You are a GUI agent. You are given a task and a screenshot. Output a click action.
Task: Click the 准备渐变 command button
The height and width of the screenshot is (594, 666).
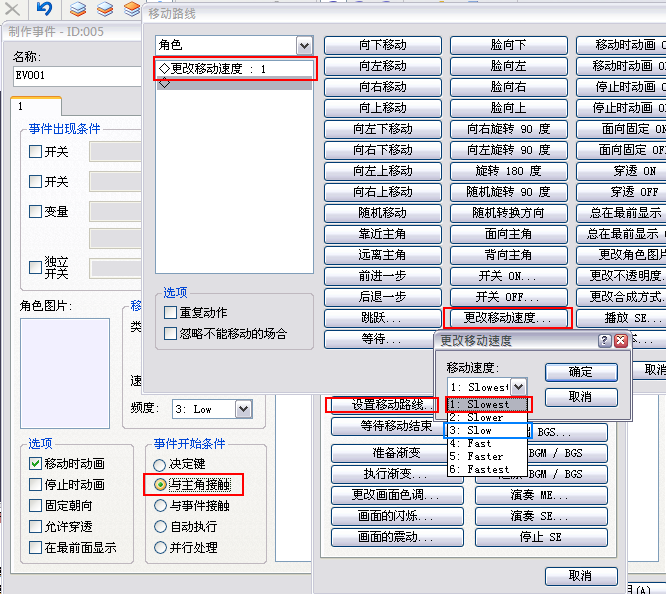pyautogui.click(x=389, y=453)
